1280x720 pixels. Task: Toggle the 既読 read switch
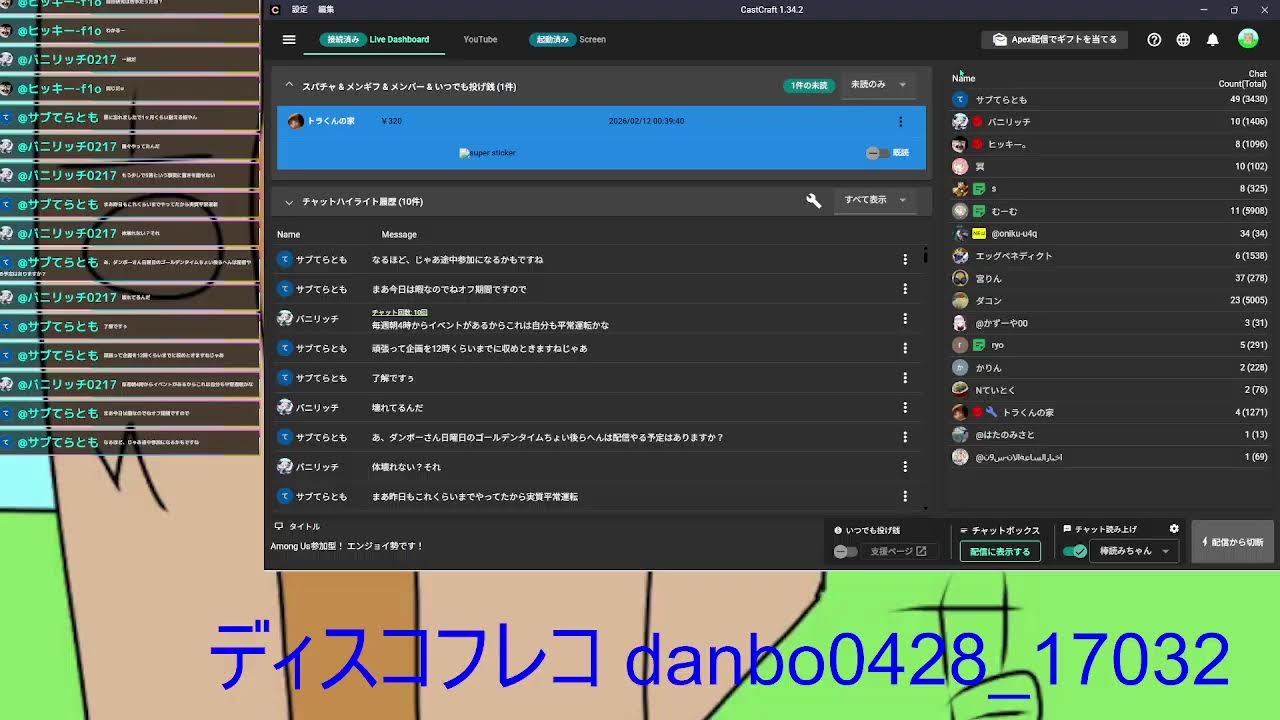[x=876, y=153]
